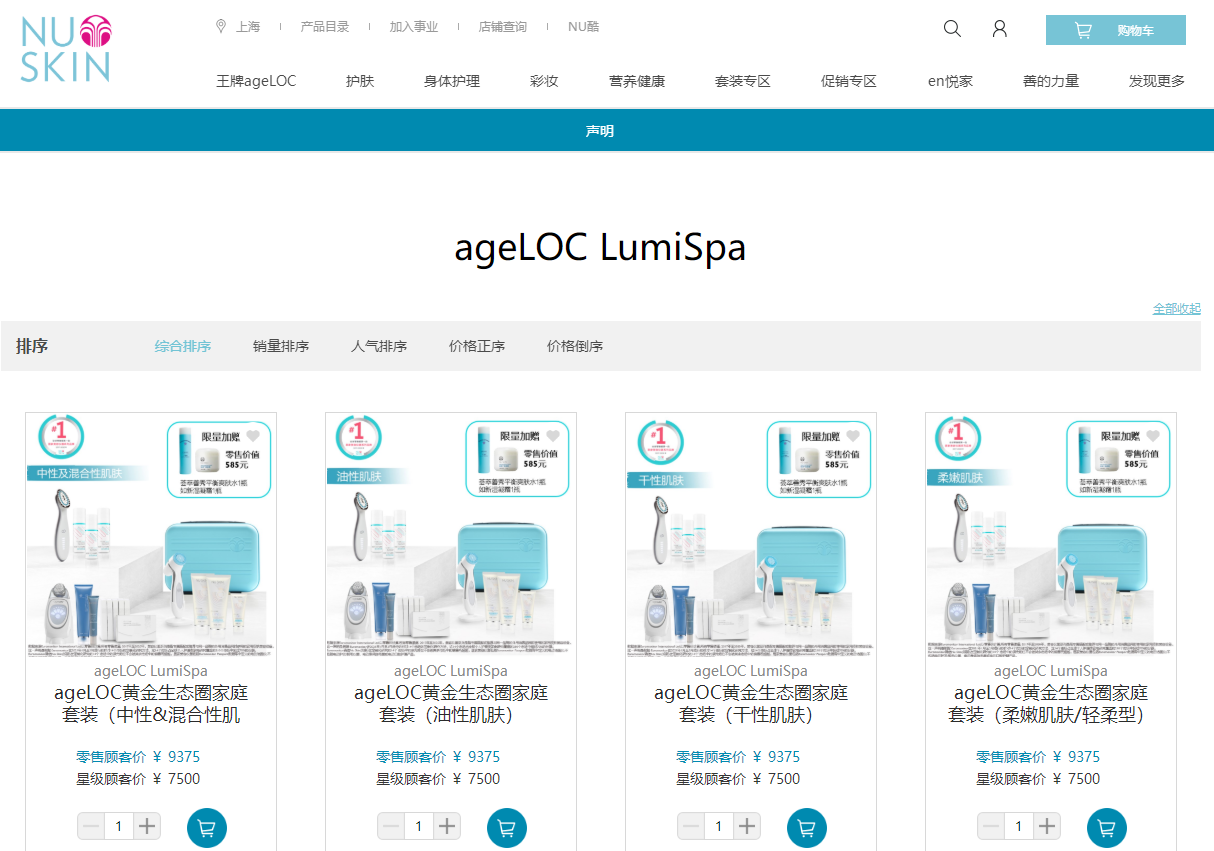Favorite the 柔嫩肌肤 product heart
Image resolution: width=1214 pixels, height=851 pixels.
(1153, 435)
